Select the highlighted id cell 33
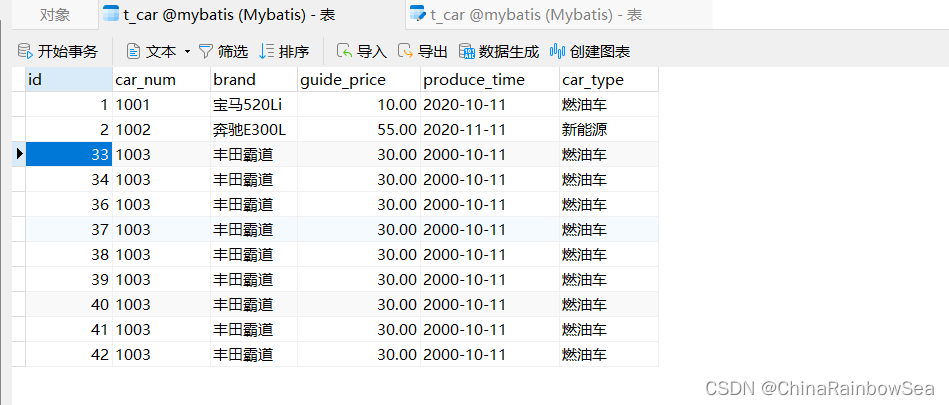 69,154
